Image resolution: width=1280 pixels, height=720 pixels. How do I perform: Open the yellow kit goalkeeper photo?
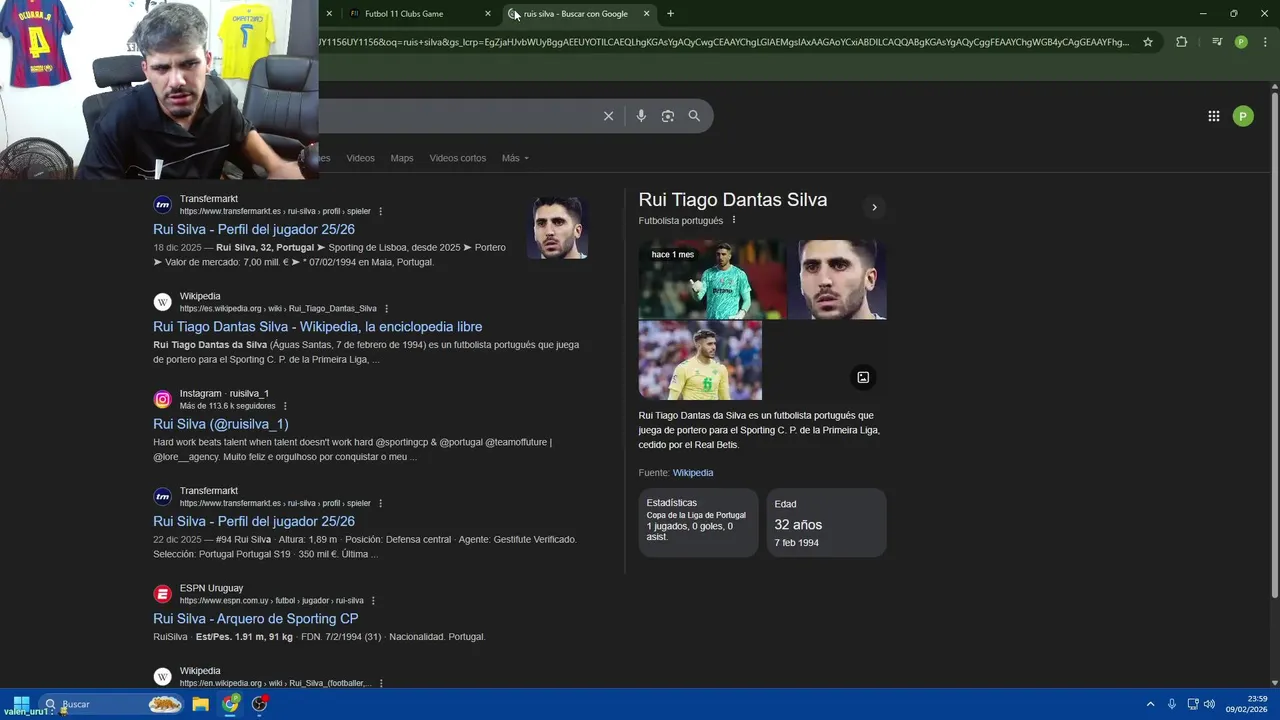pos(700,360)
